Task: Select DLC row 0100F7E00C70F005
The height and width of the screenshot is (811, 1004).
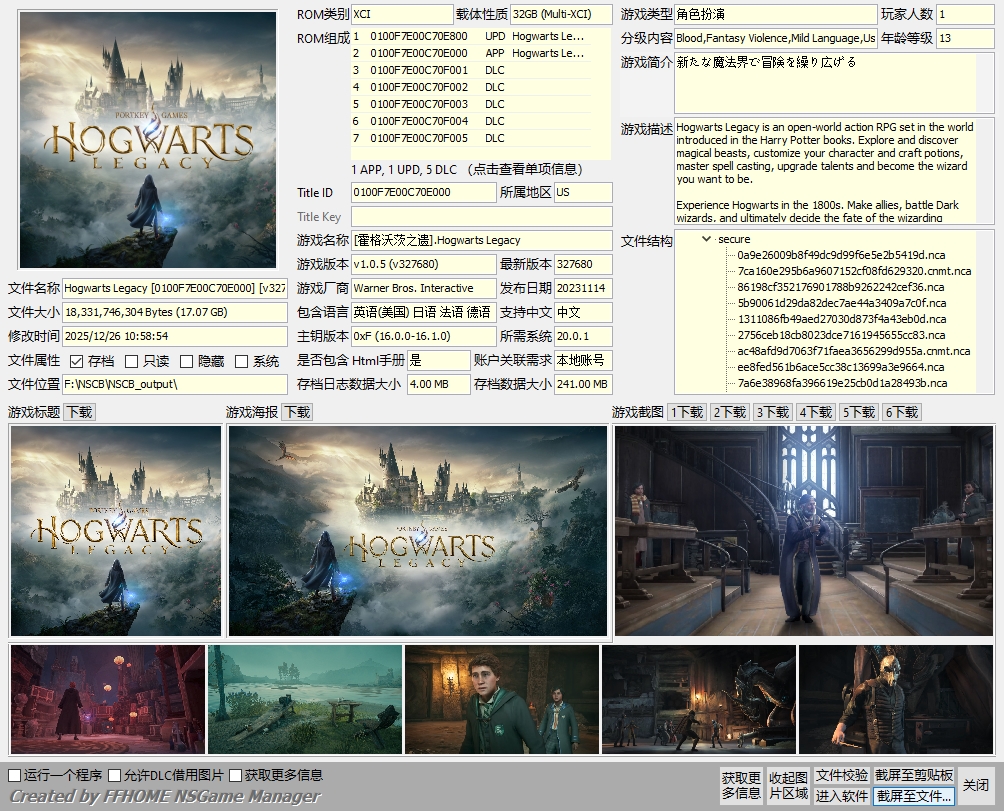Action: (x=471, y=138)
